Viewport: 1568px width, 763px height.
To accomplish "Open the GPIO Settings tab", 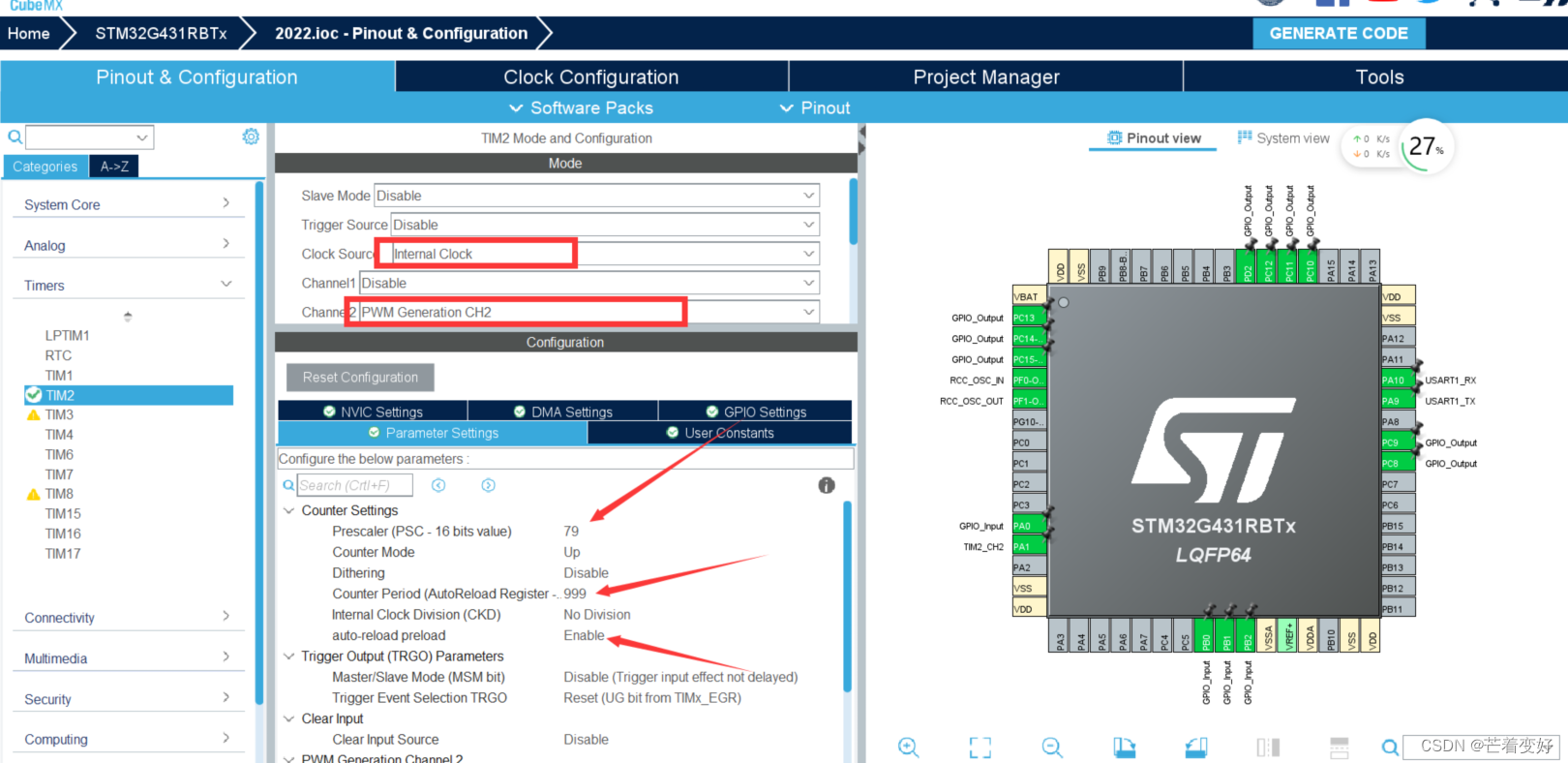I will [756, 412].
